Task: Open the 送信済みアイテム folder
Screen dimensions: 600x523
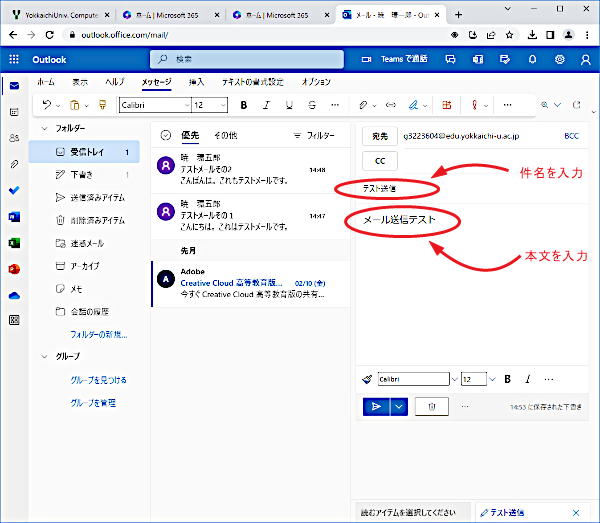Action: click(84, 197)
